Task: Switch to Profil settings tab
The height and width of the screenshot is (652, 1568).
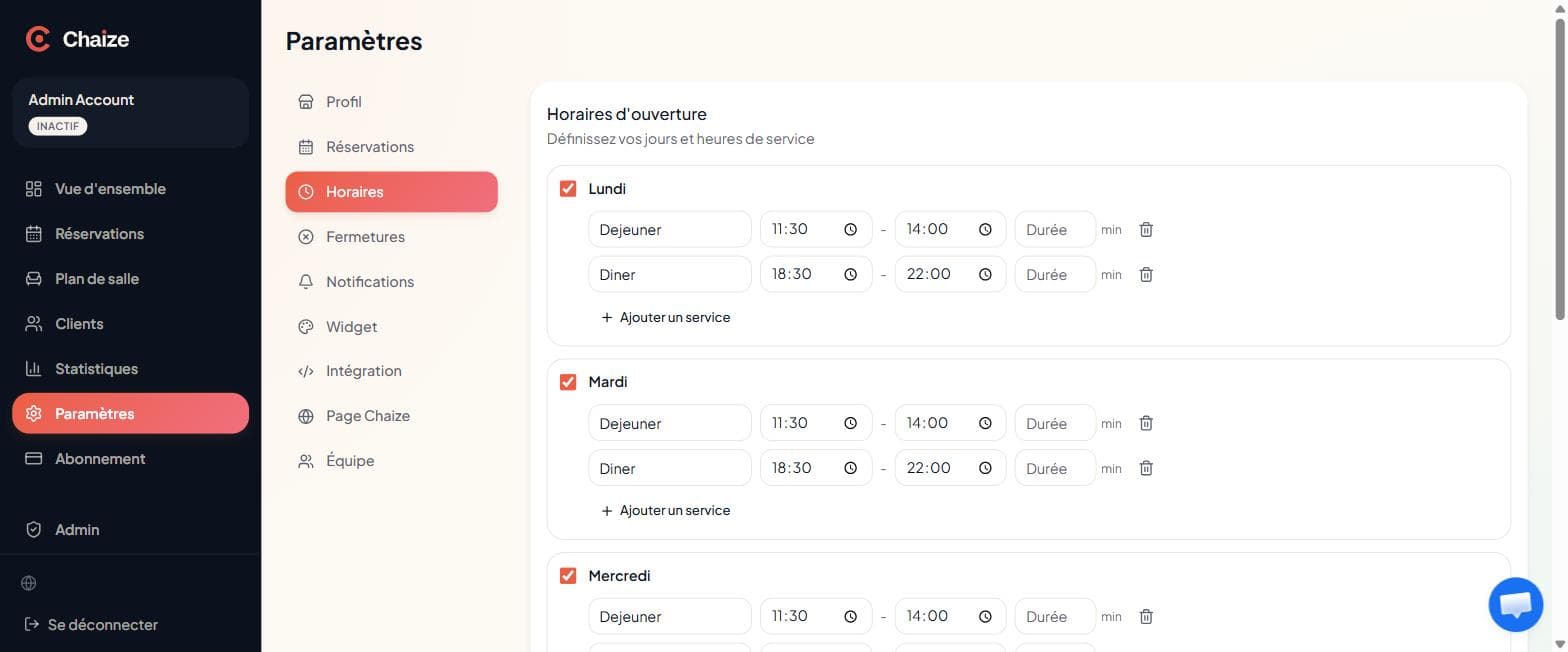Action: [391, 102]
